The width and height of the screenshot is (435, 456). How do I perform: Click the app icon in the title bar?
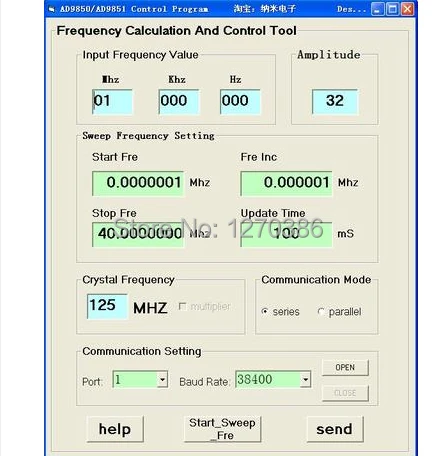52,9
